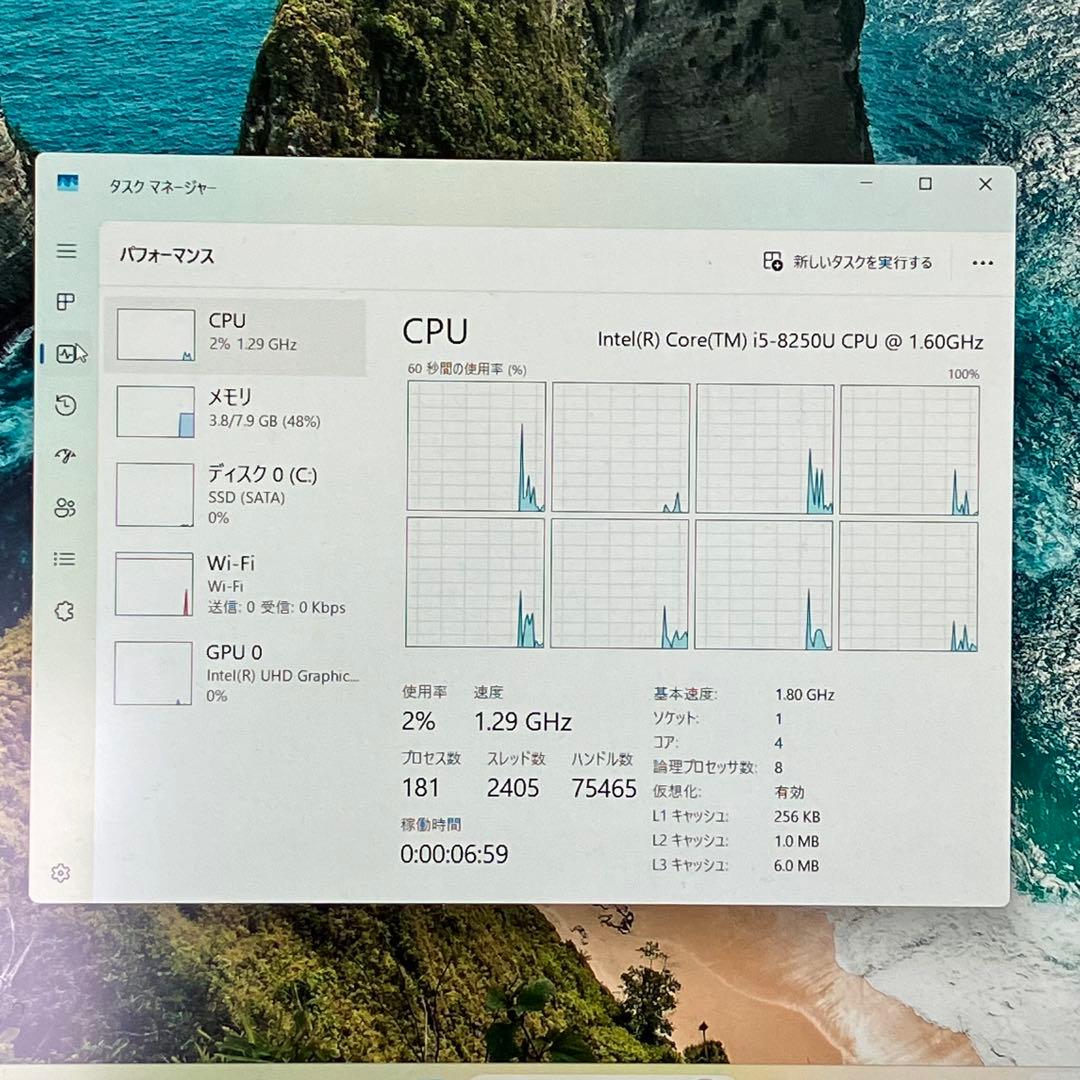Open the more options (...) menu
Viewport: 1080px width, 1080px height.
coord(982,263)
